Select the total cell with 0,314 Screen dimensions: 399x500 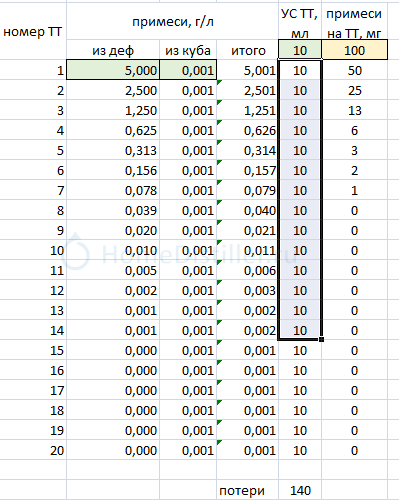point(248,150)
